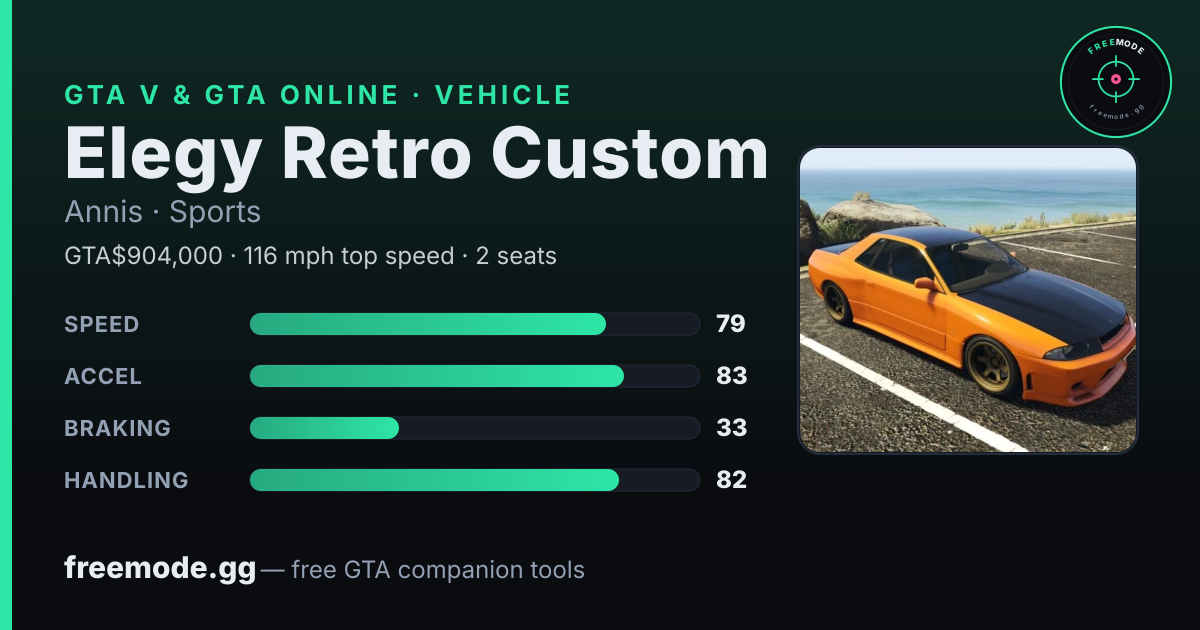Screen dimensions: 1200x630
Task: Click the SPEED label
Action: click(102, 324)
